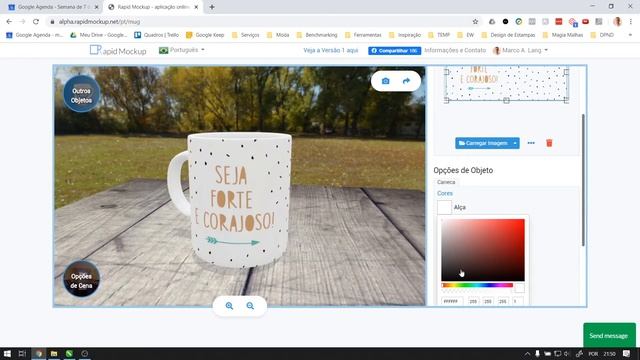Show more bookmarks overflow chevron

point(630,35)
